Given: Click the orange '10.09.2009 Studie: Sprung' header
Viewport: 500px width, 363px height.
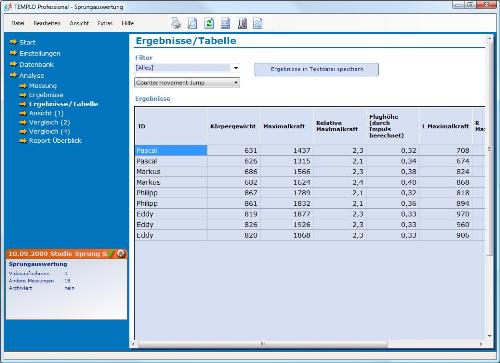Looking at the screenshot, I should 67,254.
